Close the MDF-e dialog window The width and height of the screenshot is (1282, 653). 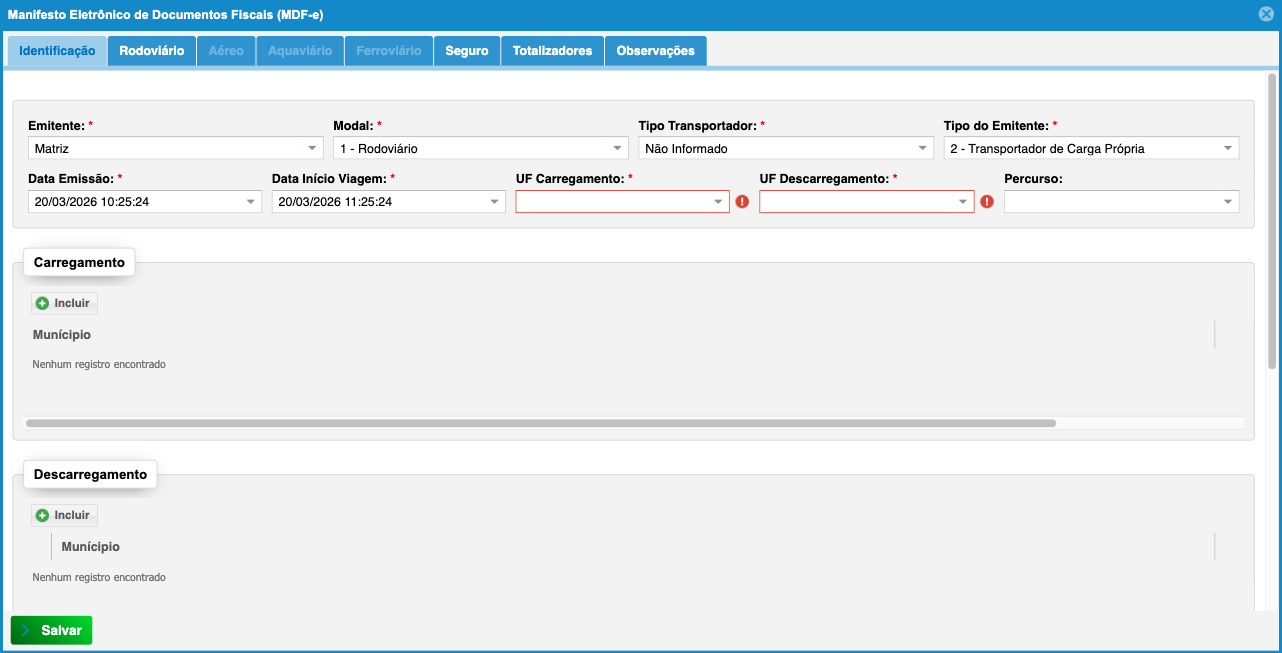click(x=1266, y=15)
